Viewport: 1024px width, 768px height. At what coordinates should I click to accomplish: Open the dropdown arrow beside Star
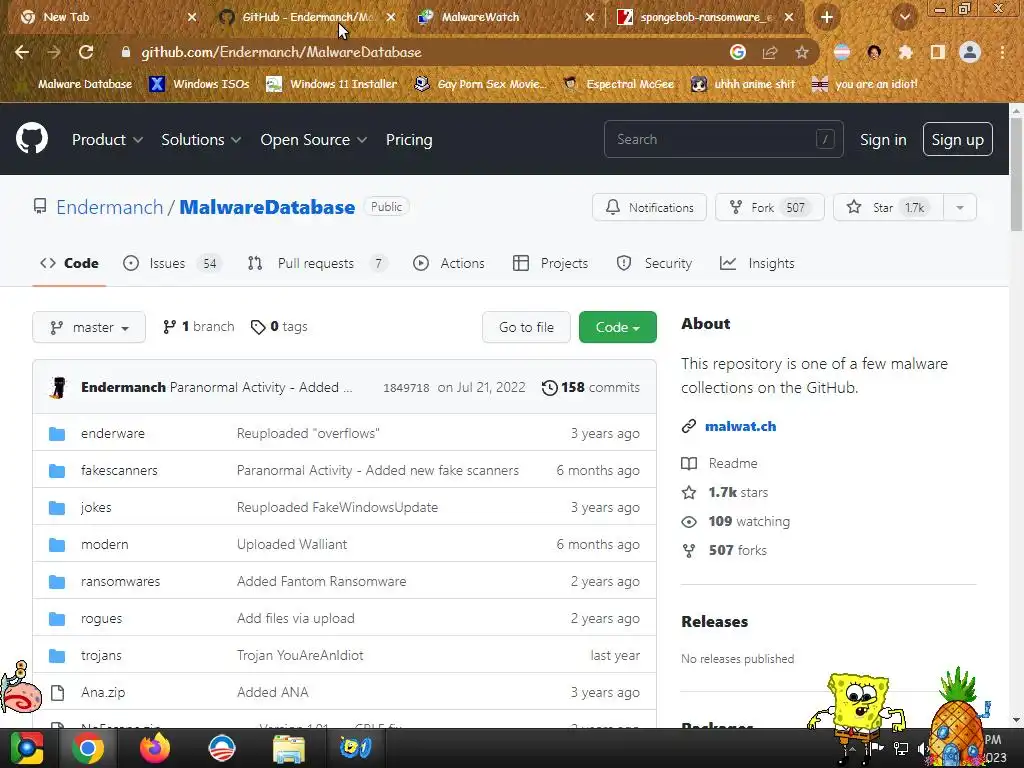tap(960, 207)
